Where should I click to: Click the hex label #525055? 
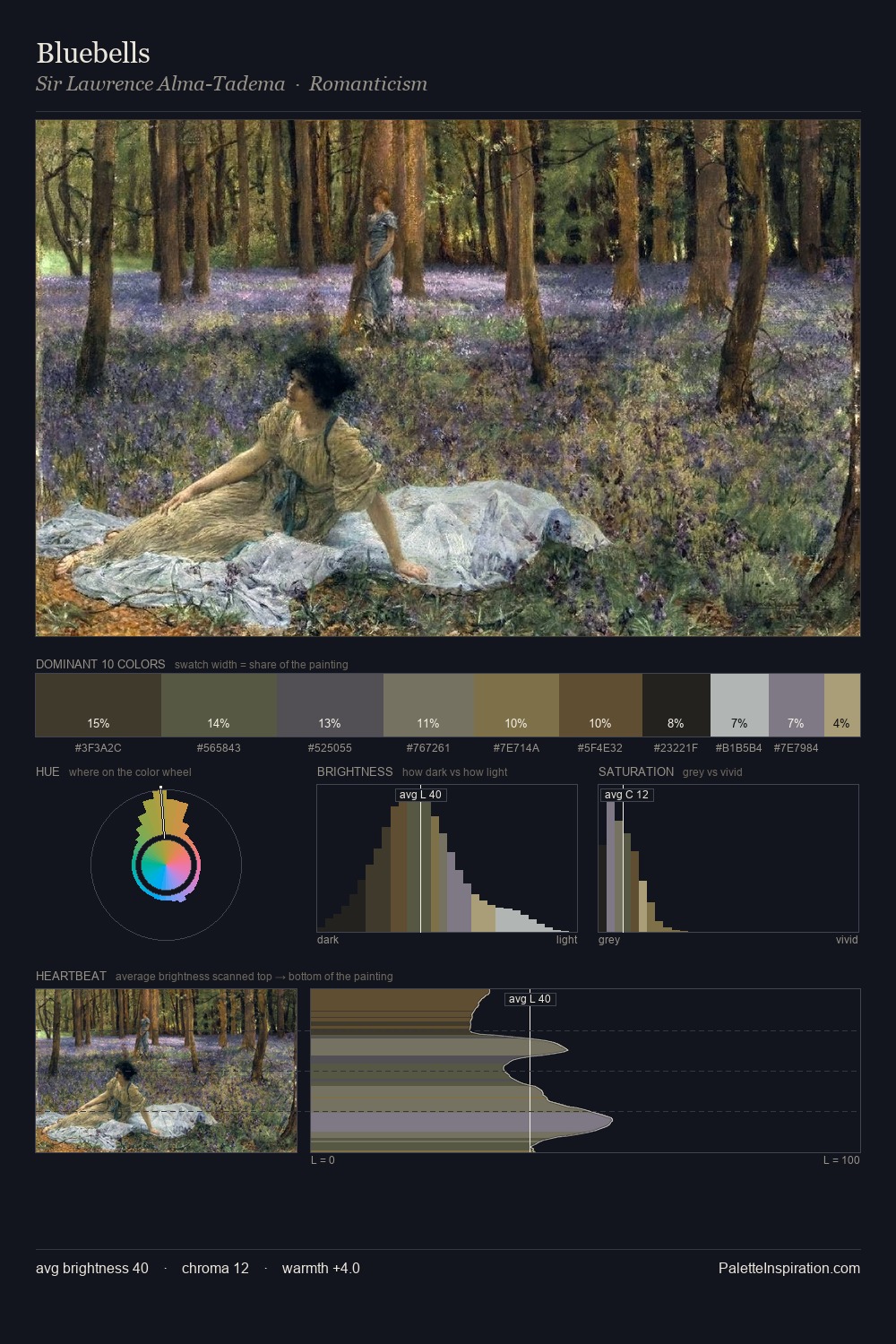330,747
